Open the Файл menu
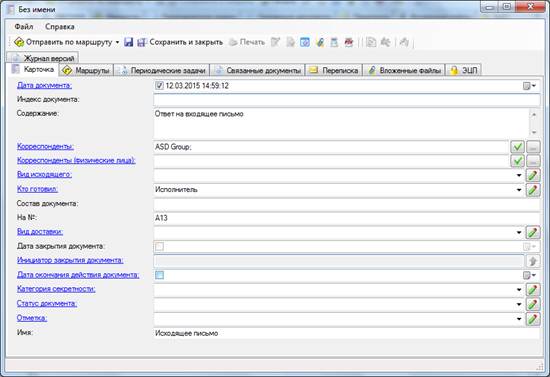 (x=24, y=27)
